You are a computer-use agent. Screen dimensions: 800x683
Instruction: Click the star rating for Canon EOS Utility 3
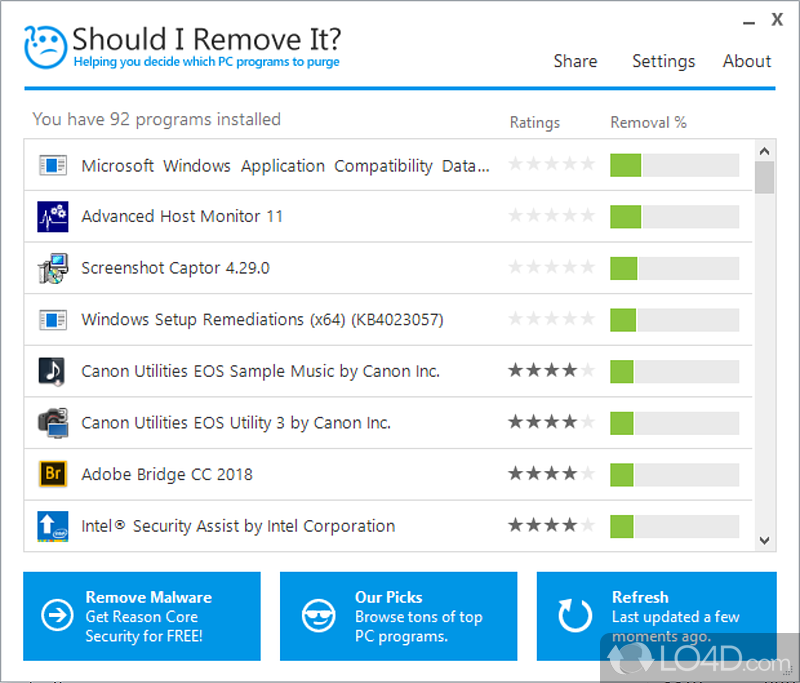pyautogui.click(x=552, y=422)
